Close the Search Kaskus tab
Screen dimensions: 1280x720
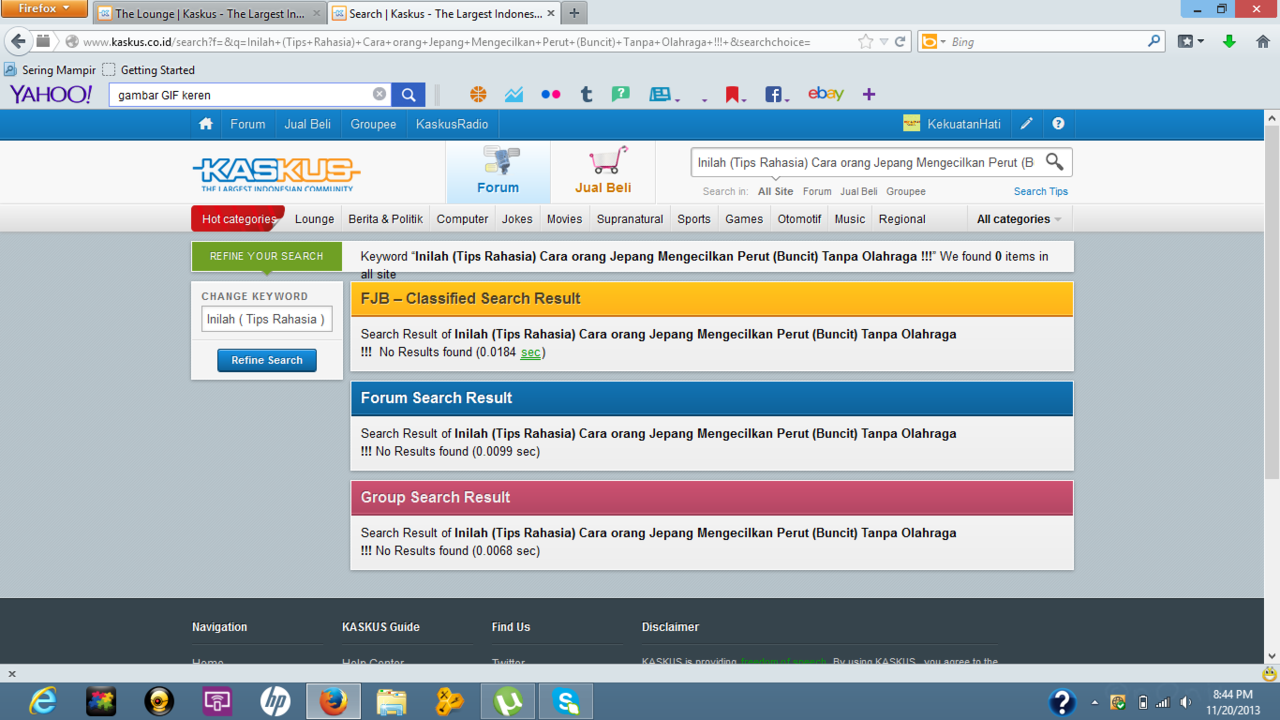point(552,14)
